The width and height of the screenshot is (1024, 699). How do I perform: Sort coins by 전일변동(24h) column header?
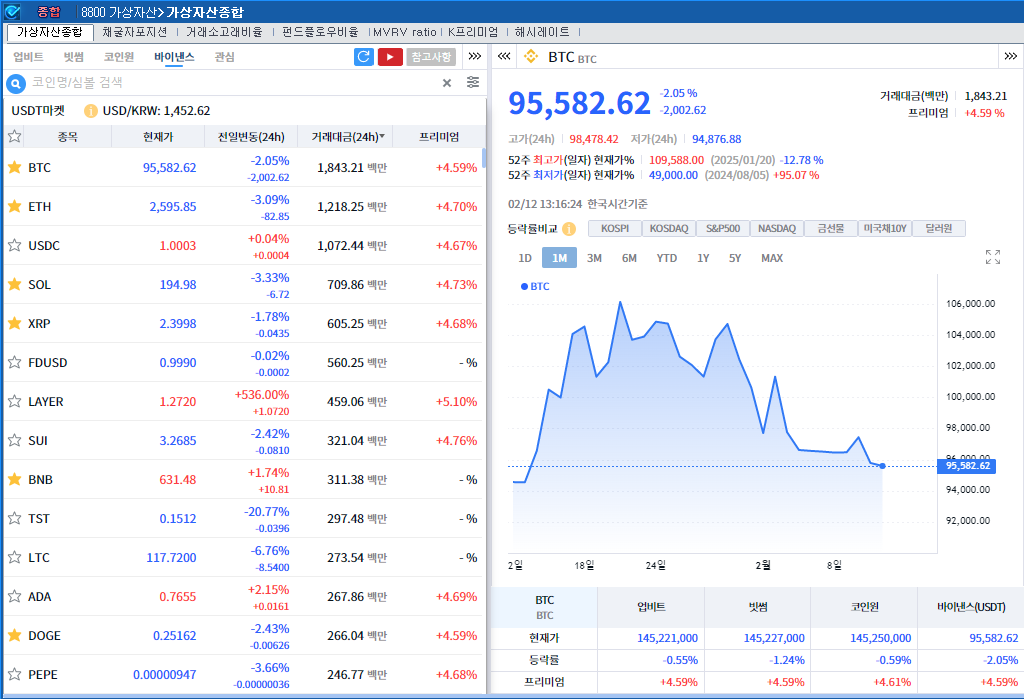click(x=250, y=135)
